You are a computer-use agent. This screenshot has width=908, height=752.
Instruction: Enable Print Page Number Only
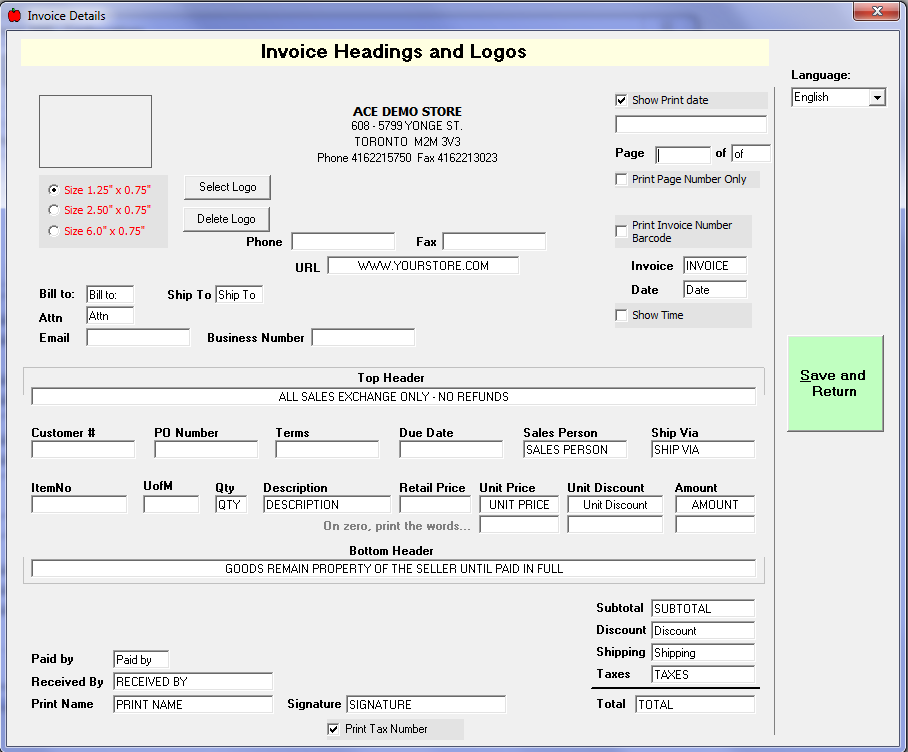pyautogui.click(x=621, y=179)
